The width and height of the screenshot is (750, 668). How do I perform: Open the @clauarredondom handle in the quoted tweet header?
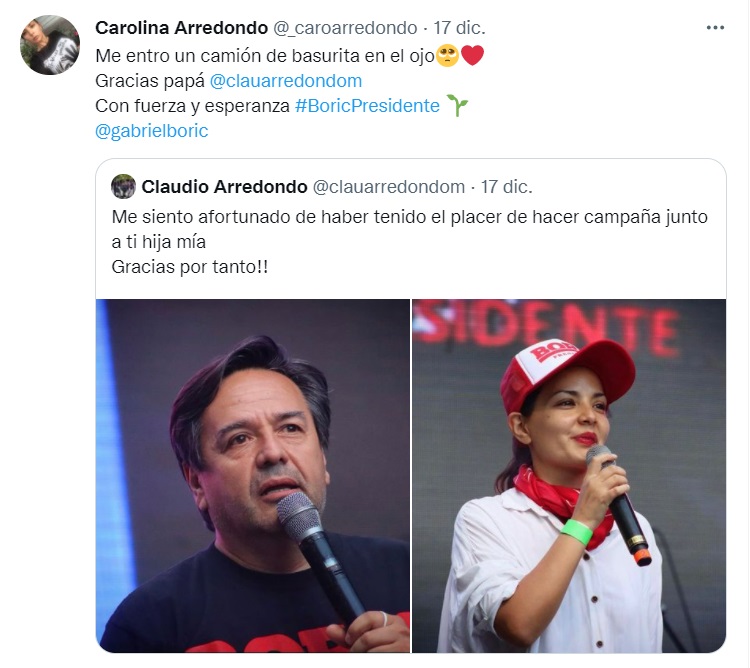(388, 186)
